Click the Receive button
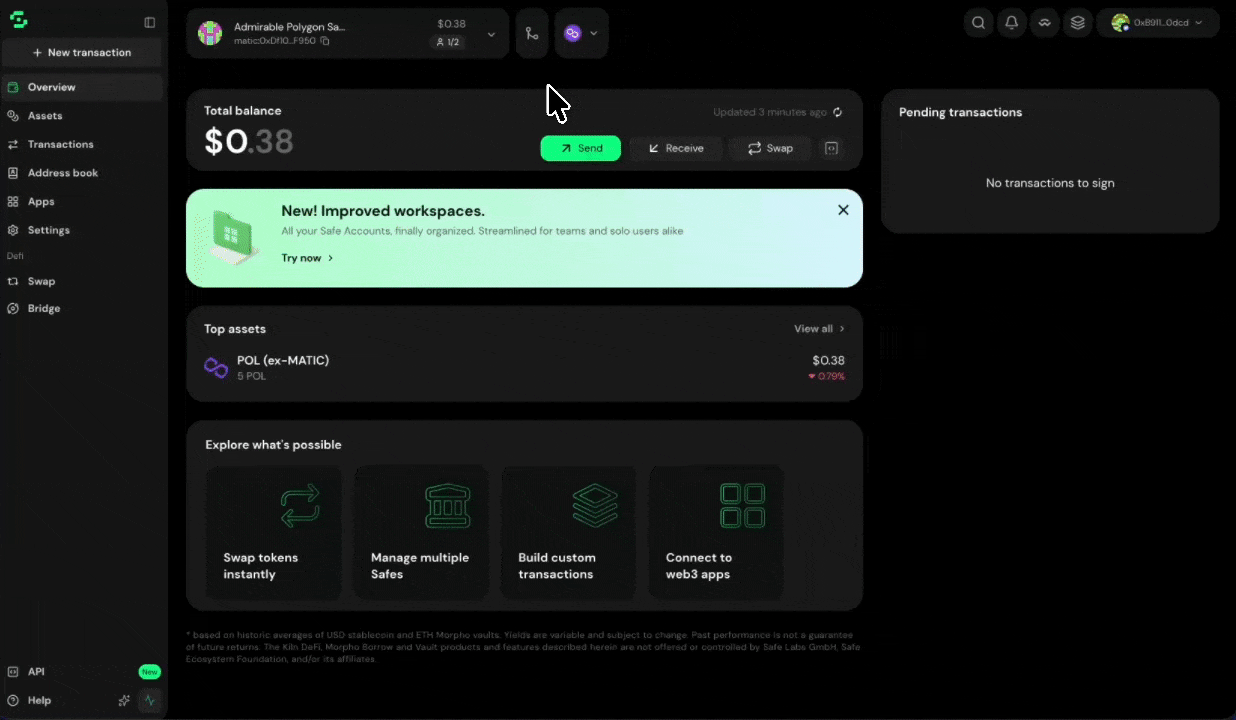This screenshot has height=720, width=1236. 675,148
